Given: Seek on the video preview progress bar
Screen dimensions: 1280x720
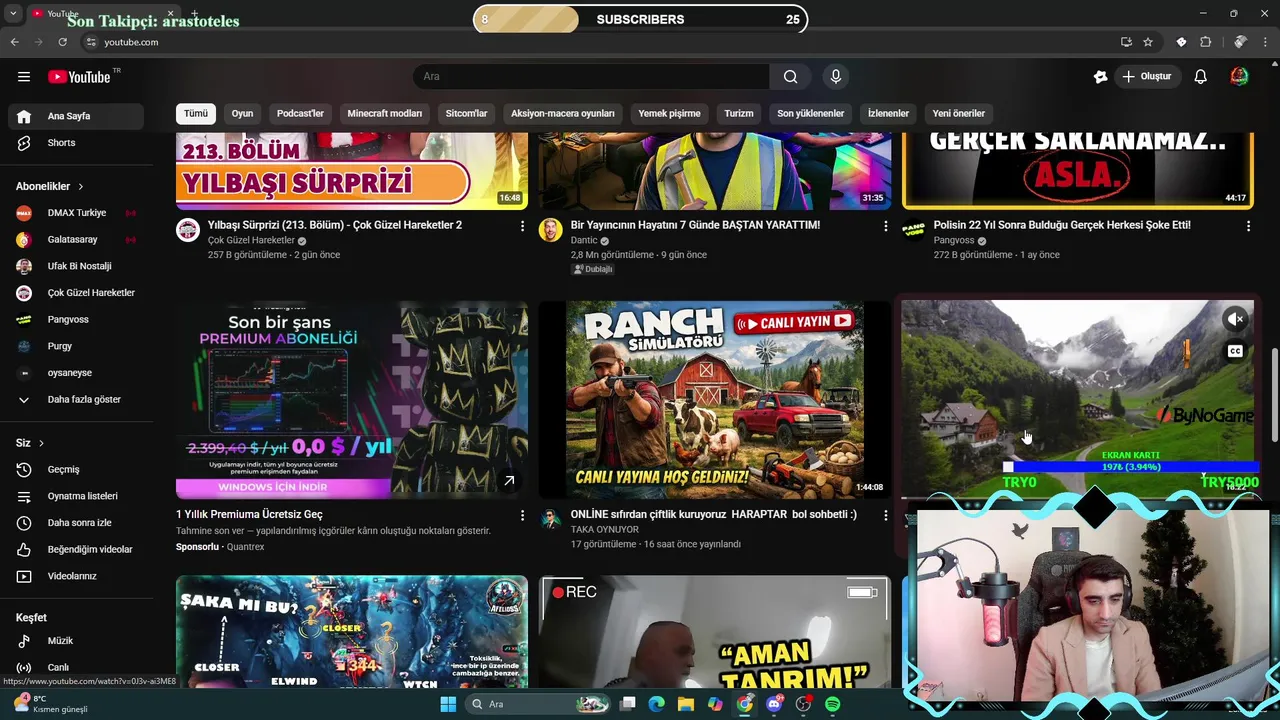Looking at the screenshot, I should 1076,497.
